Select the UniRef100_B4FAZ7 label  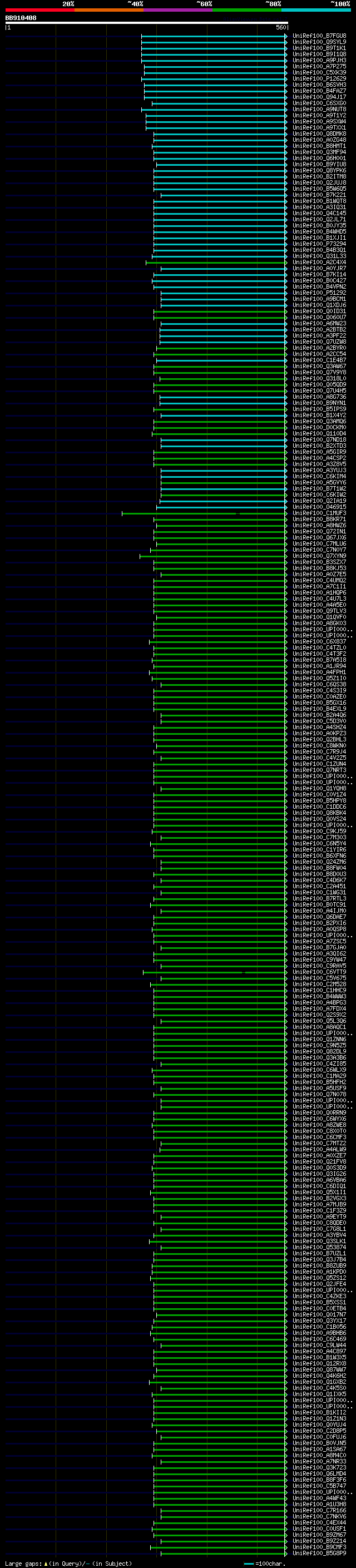pos(319,91)
